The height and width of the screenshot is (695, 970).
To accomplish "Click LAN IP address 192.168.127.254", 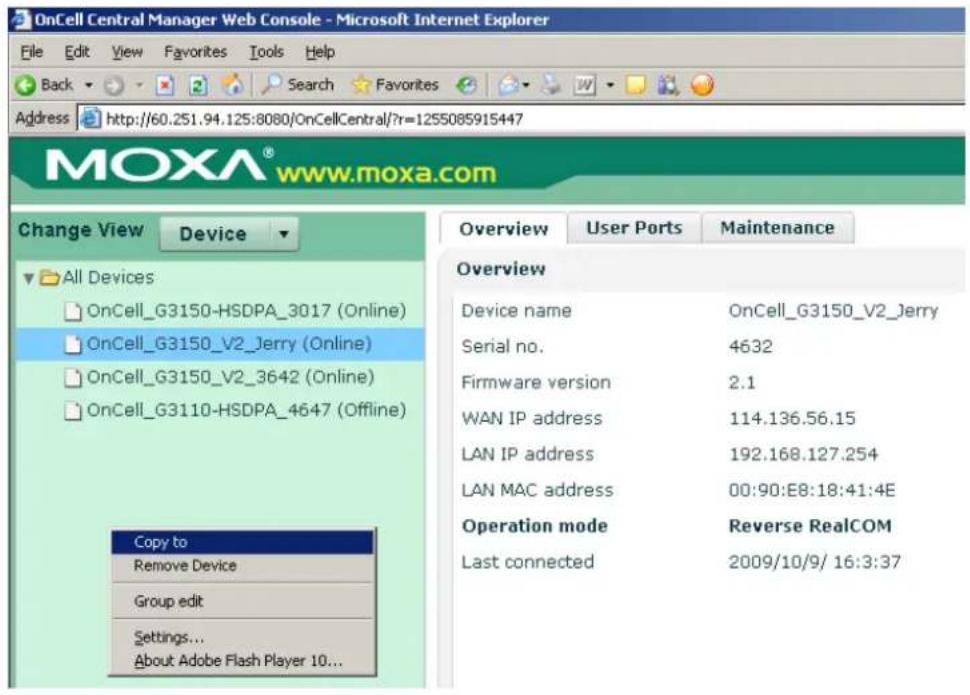I will [x=803, y=454].
